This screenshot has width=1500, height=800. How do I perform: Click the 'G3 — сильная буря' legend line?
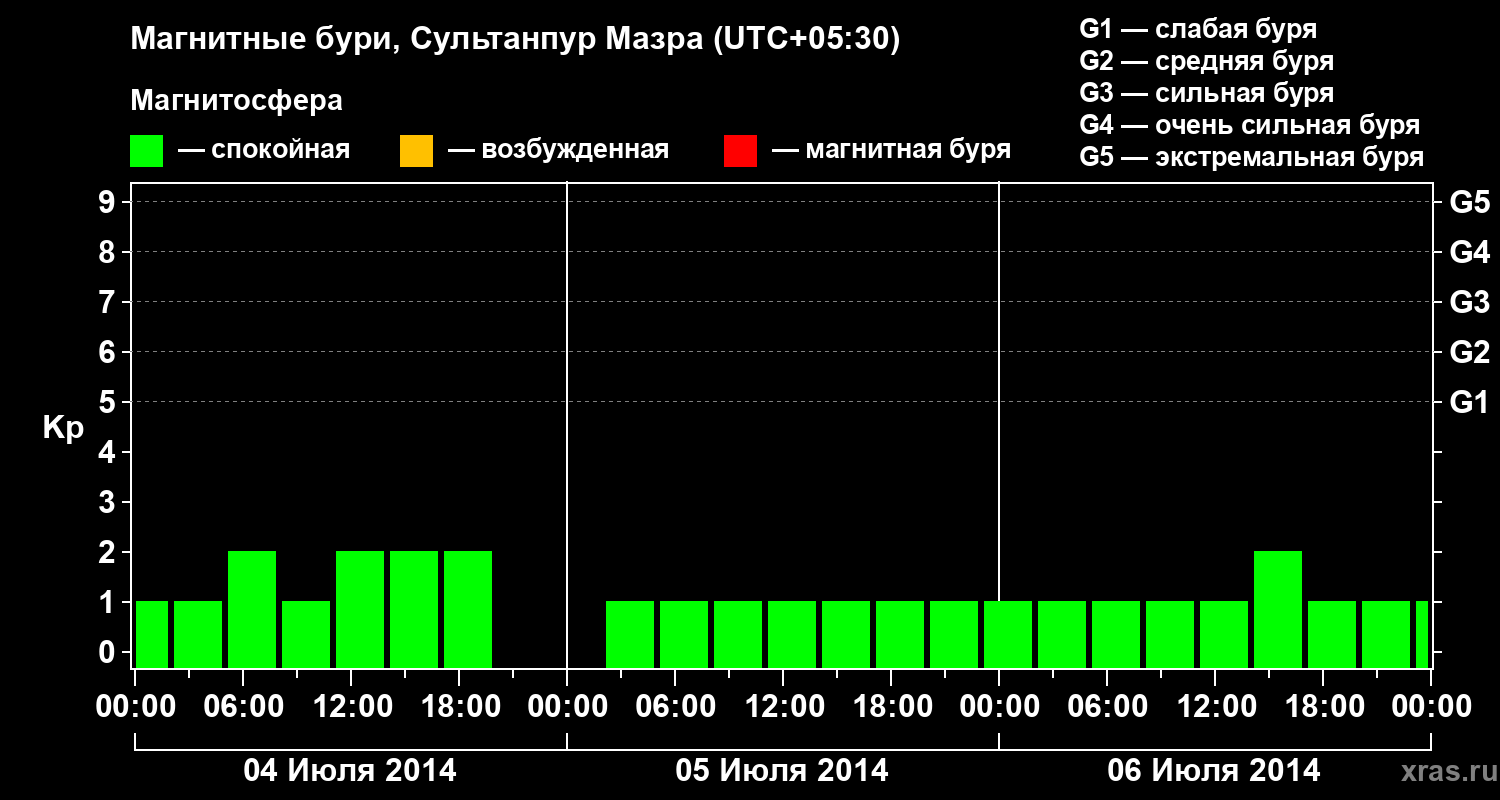pyautogui.click(x=1207, y=93)
